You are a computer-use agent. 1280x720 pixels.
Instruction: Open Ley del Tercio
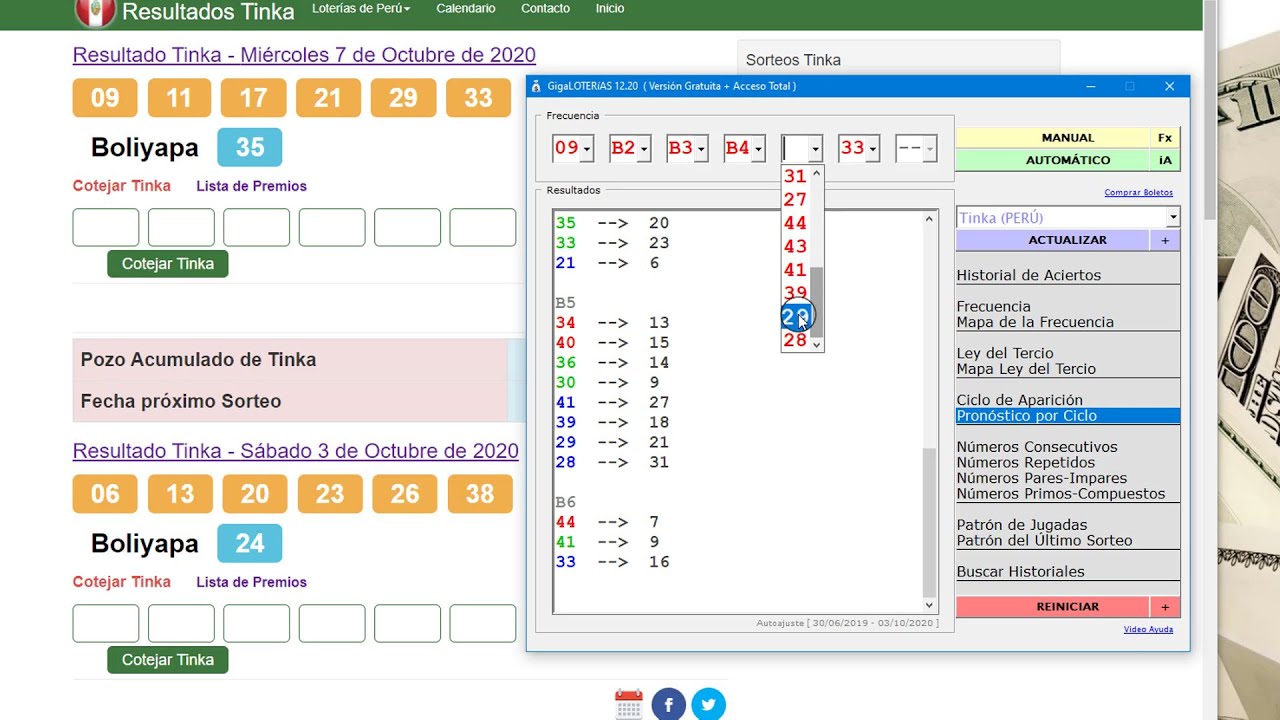pos(1005,353)
